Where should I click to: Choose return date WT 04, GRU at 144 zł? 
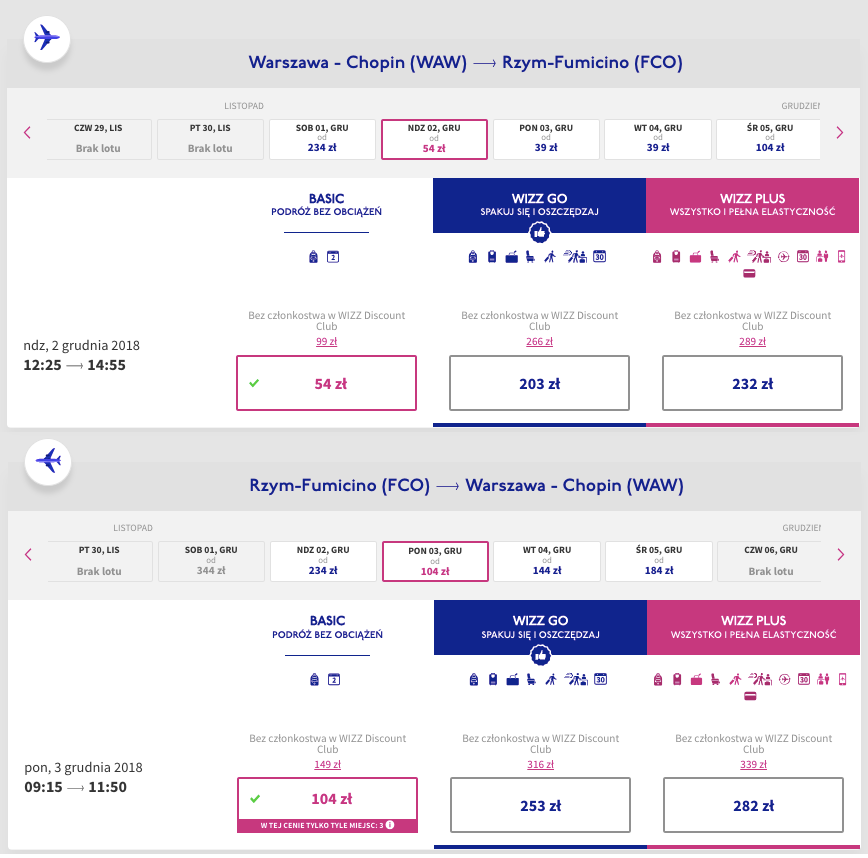pyautogui.click(x=546, y=561)
